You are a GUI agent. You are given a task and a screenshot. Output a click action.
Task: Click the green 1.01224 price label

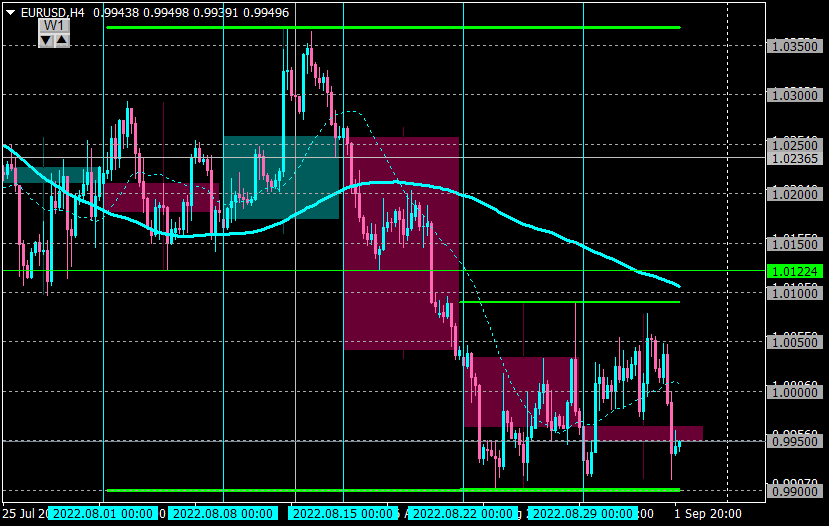pyautogui.click(x=795, y=271)
